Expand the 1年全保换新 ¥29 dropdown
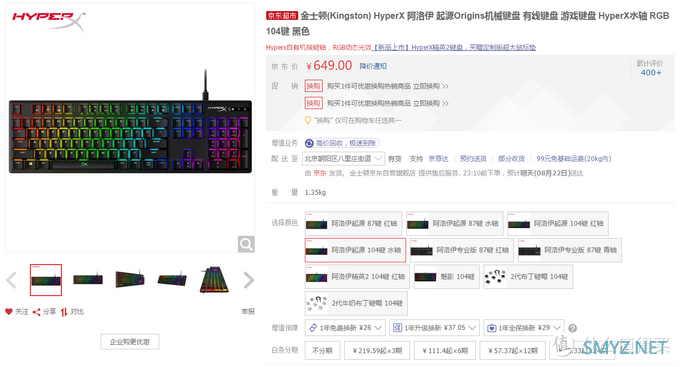This screenshot has height=367, width=680. (x=523, y=328)
